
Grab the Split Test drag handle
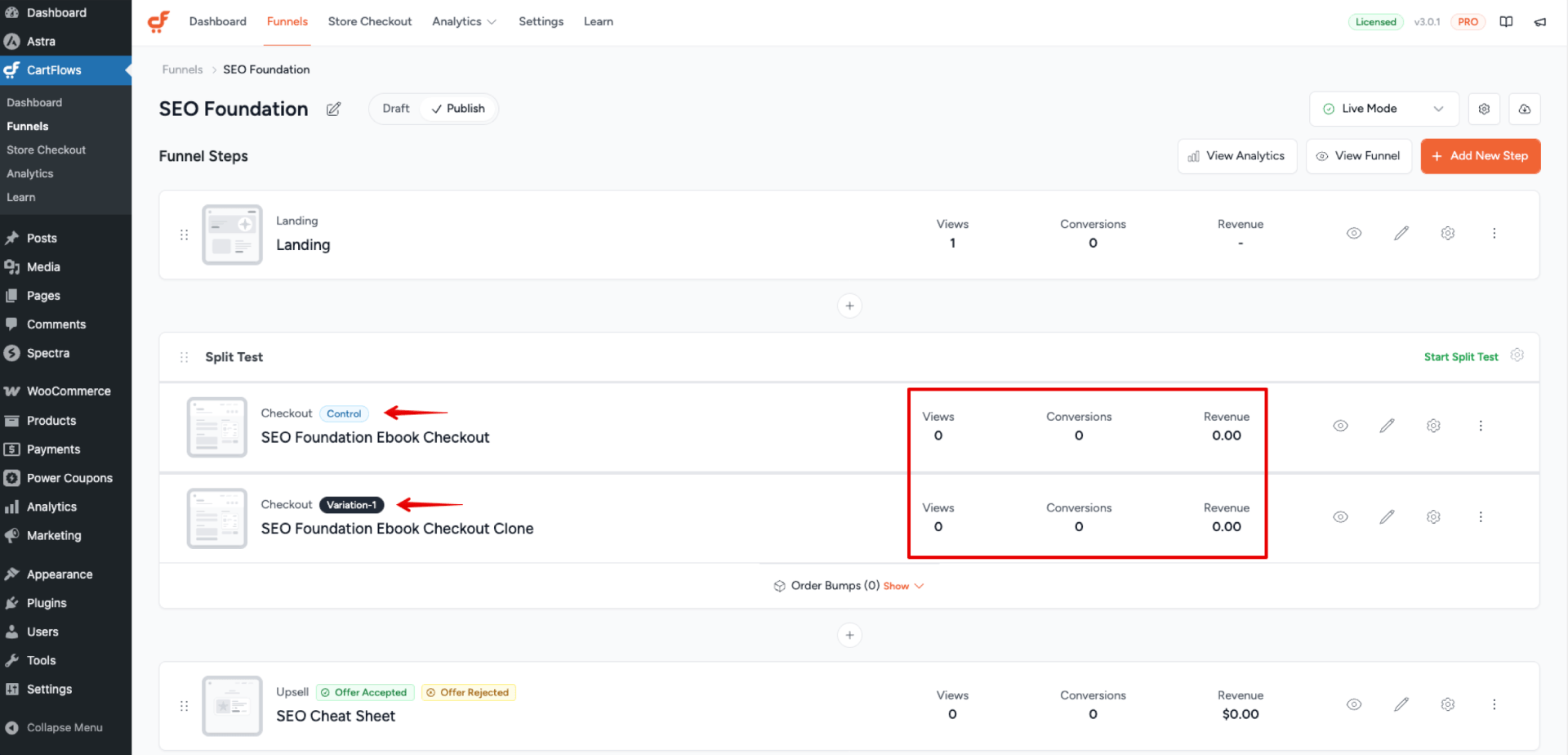184,358
